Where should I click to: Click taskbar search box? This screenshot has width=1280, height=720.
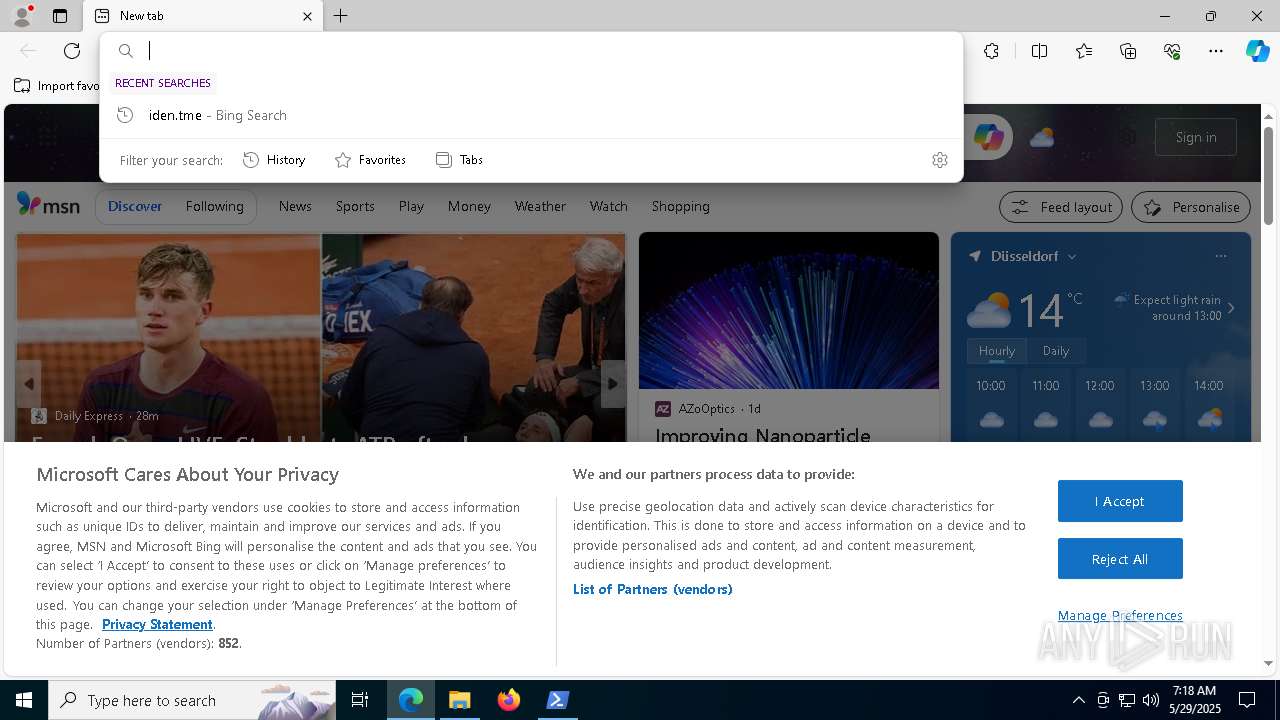tap(192, 700)
